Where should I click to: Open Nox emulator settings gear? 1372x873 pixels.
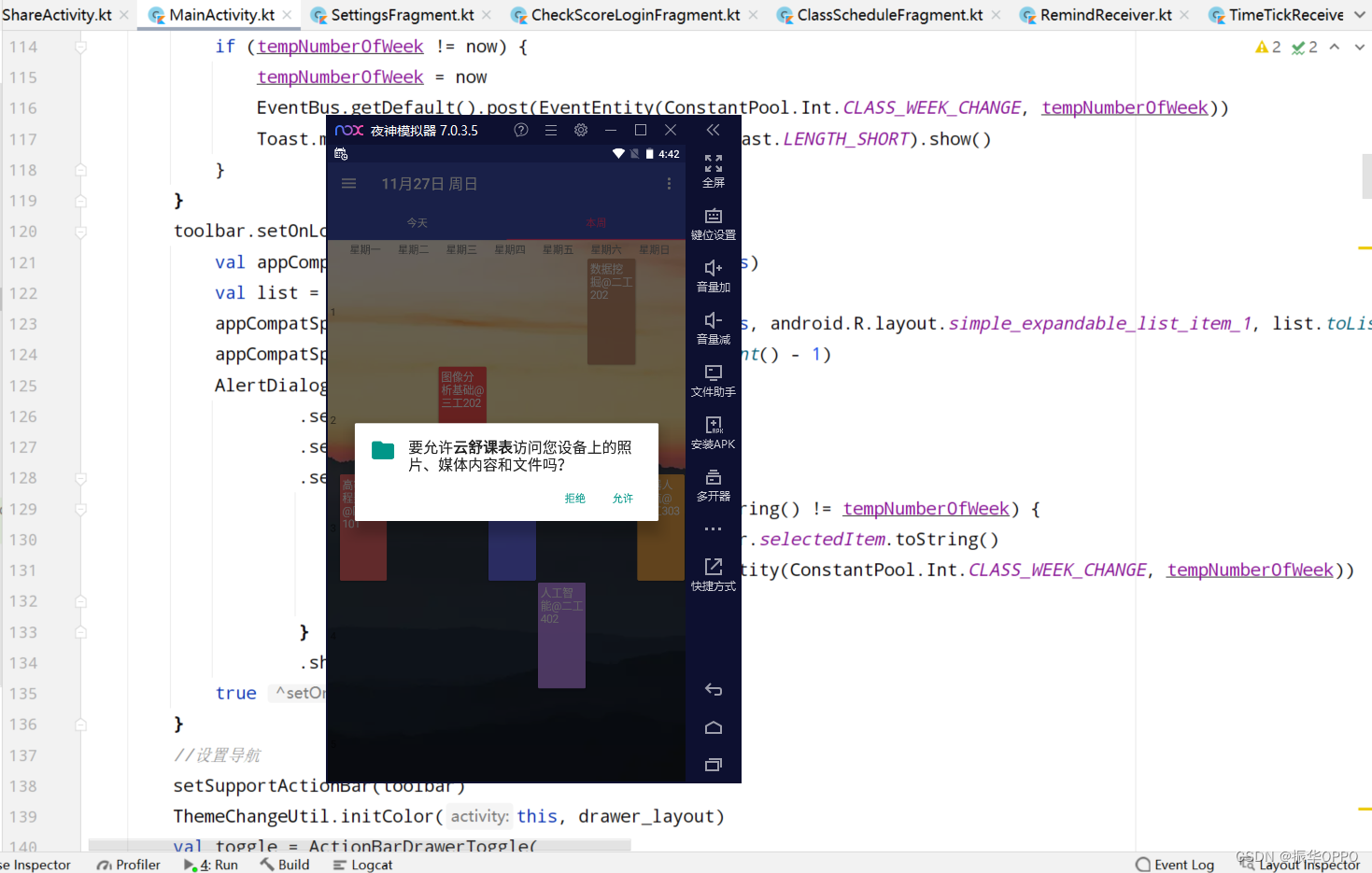click(x=581, y=130)
